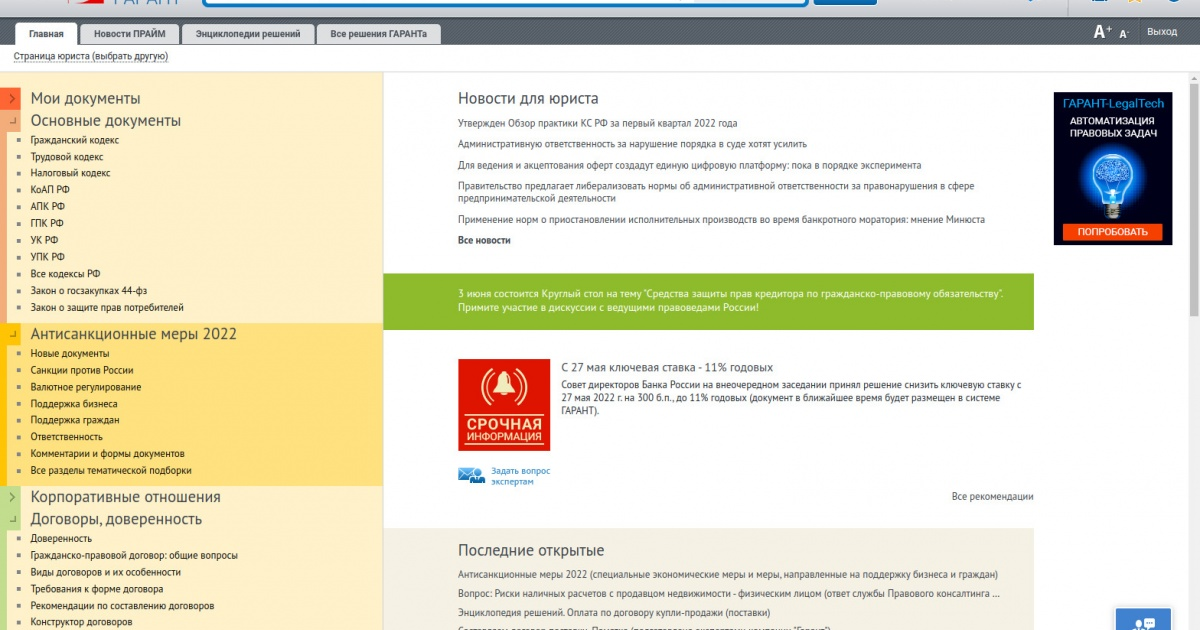Viewport: 1200px width, 630px height.
Task: Open Поддержка граждан
Action: (x=75, y=420)
